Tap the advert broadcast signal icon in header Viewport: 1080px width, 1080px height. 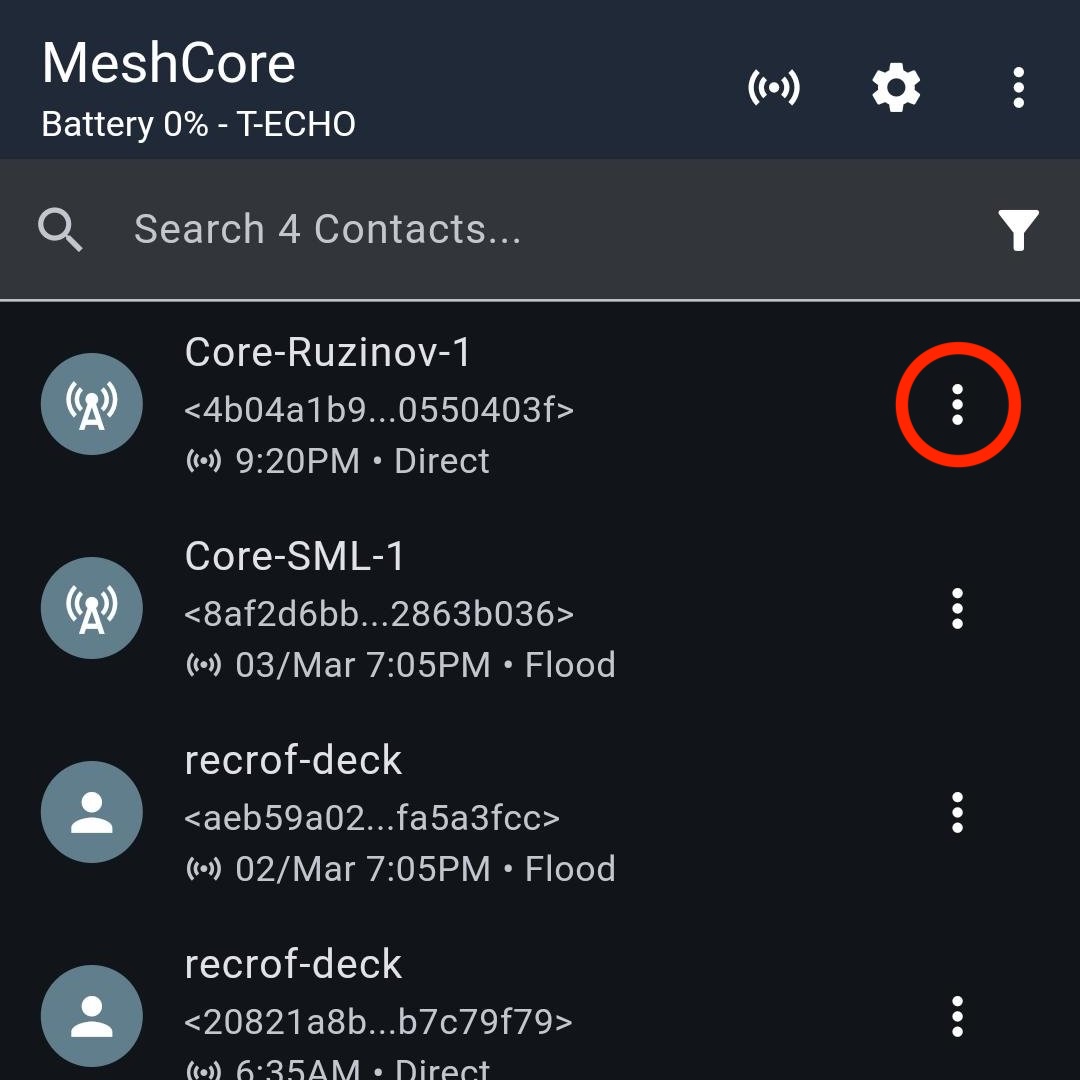(774, 88)
